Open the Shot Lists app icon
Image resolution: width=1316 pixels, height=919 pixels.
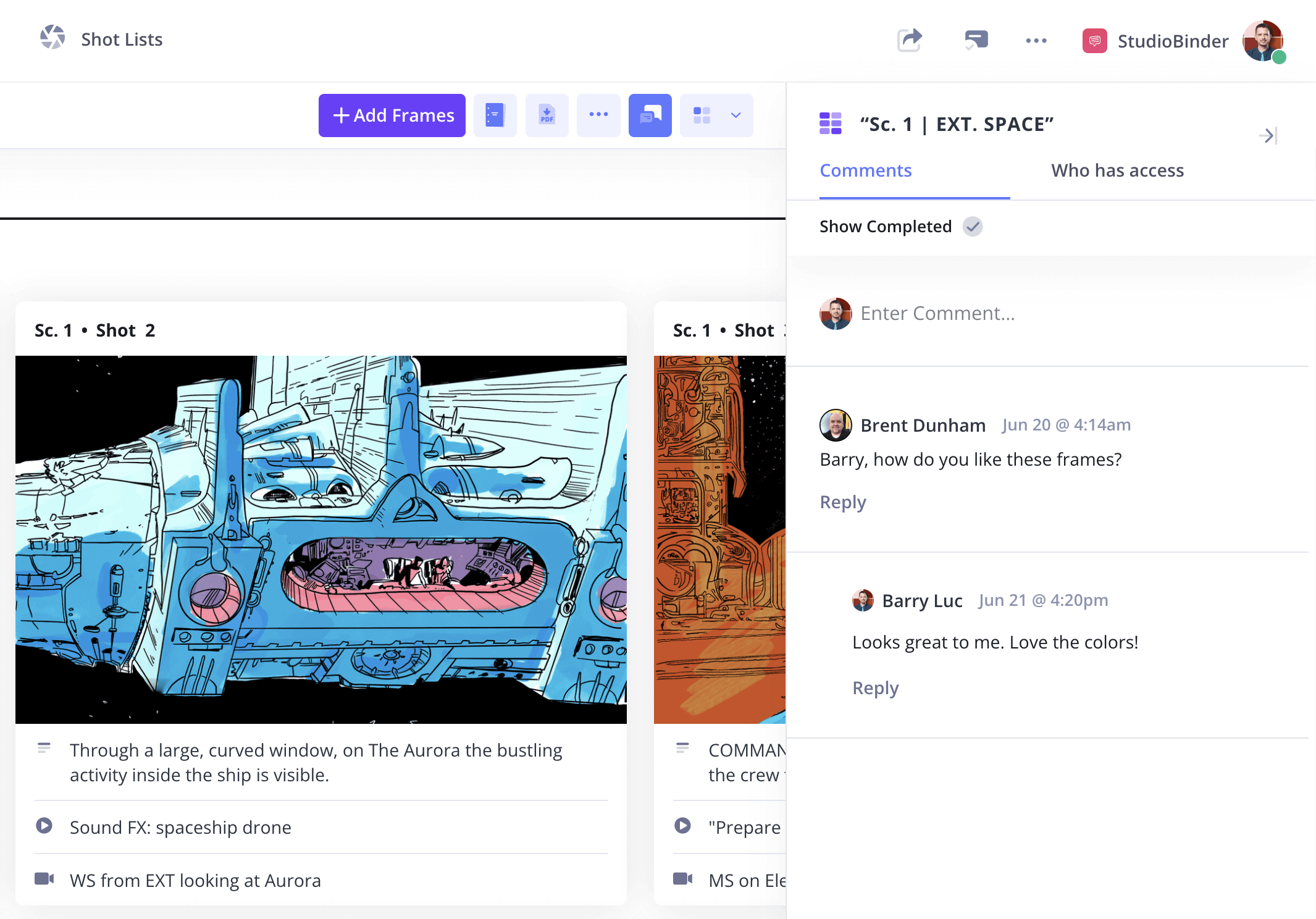[53, 38]
